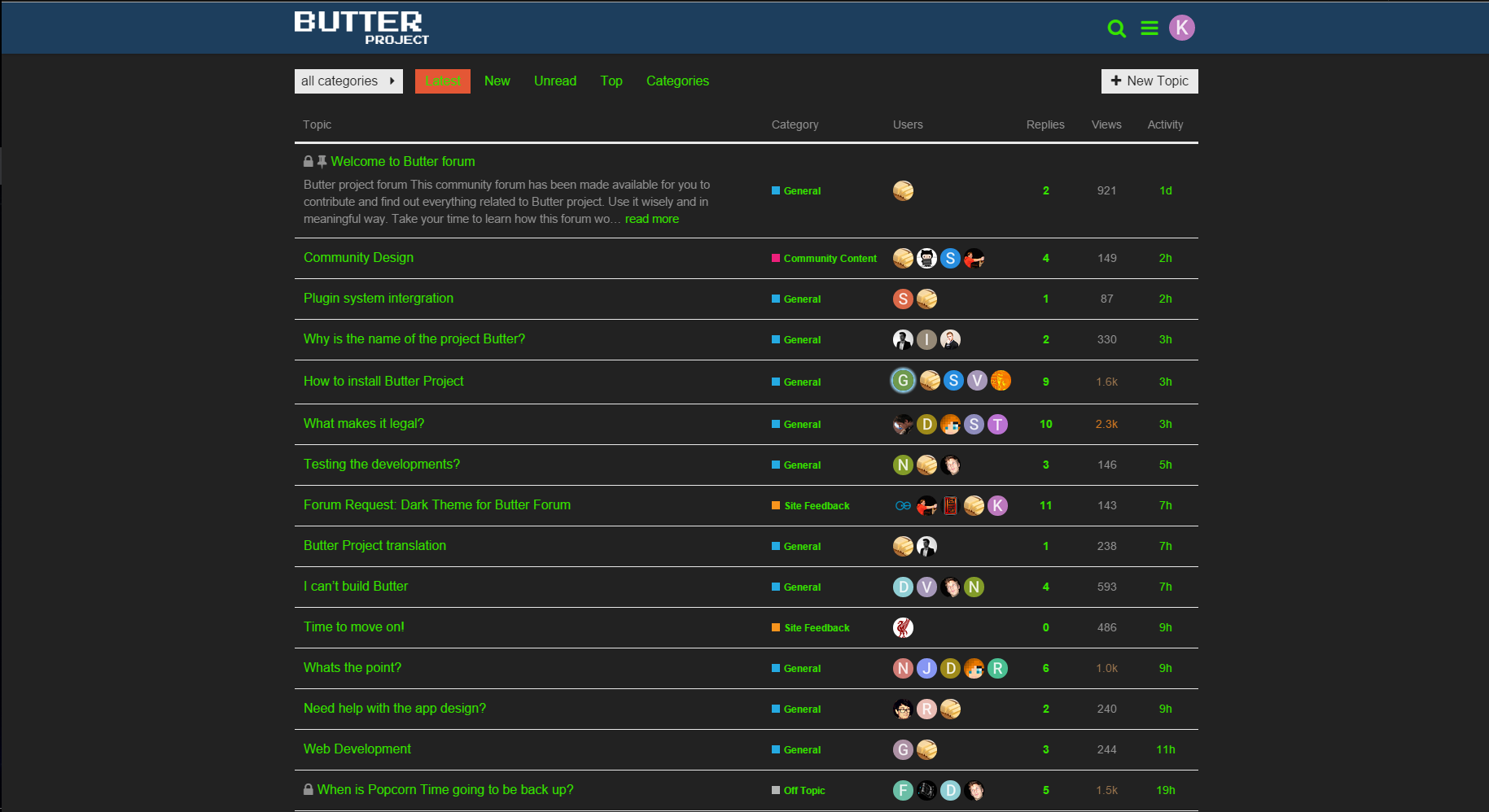Open the Testing the developments? topic
The image size is (1489, 812).
pos(382,464)
